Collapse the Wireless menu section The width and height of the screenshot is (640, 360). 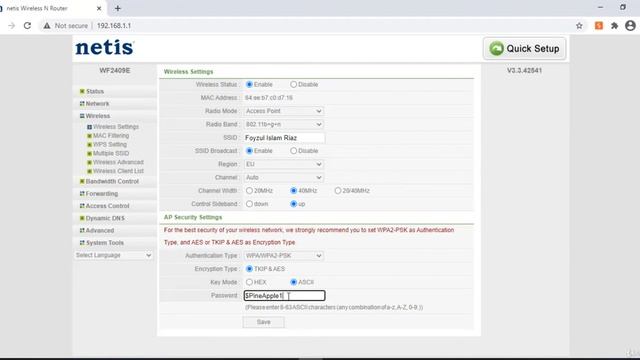pyautogui.click(x=98, y=116)
